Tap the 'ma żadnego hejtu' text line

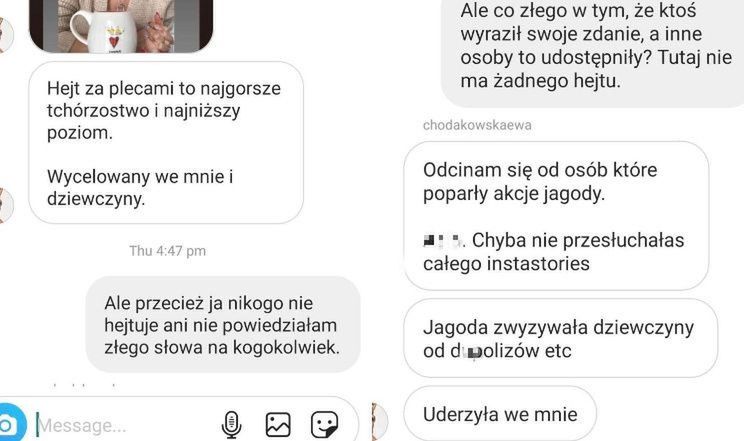(x=540, y=81)
